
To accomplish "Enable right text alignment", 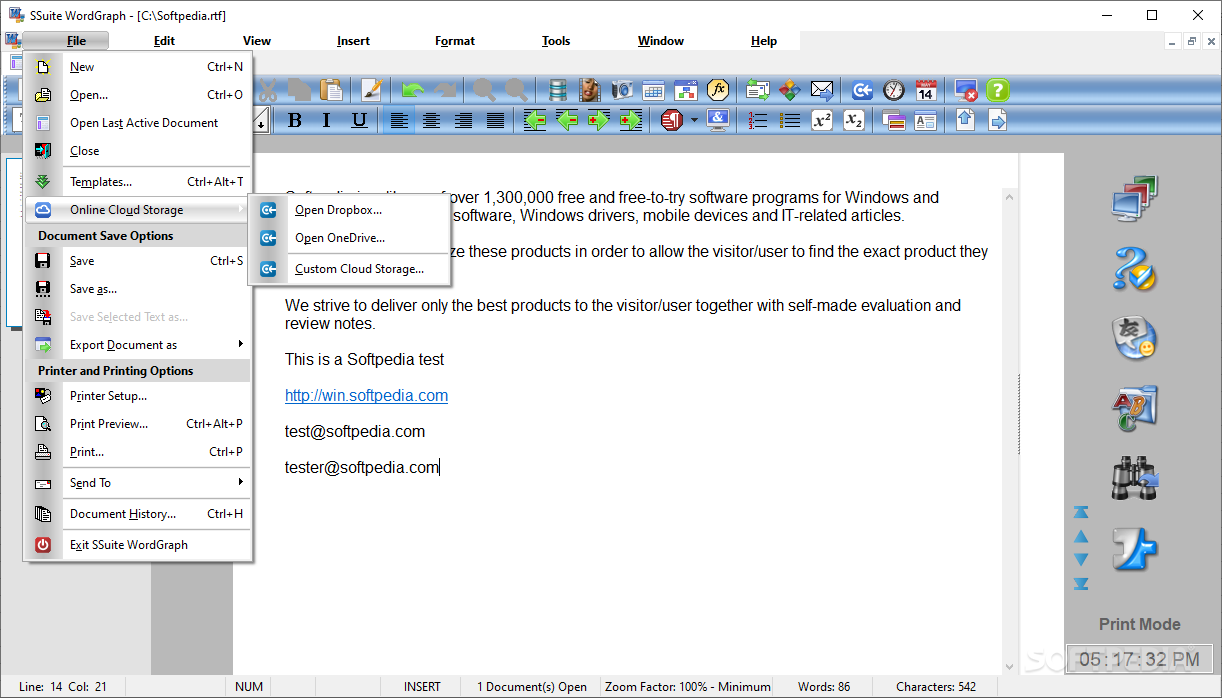I will 463,120.
